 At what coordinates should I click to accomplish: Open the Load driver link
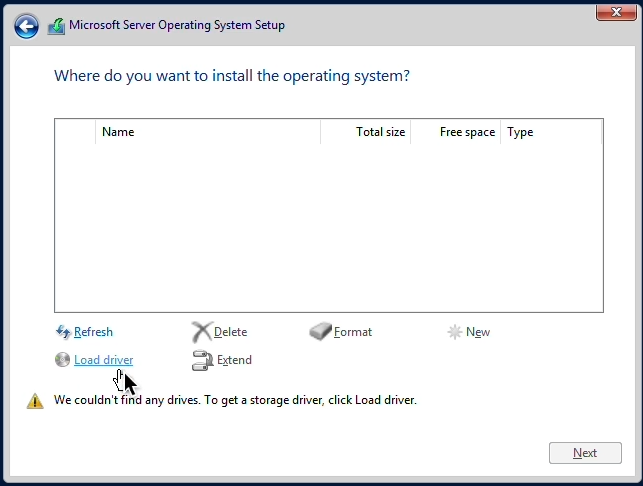[103, 360]
